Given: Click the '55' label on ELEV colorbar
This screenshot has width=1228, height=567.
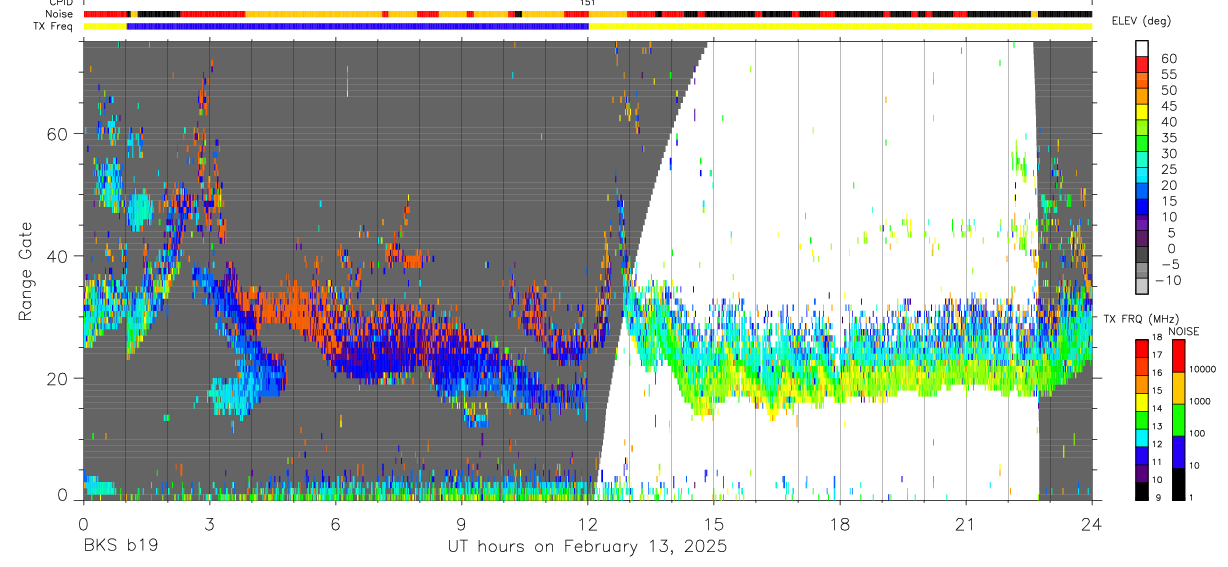Looking at the screenshot, I should [1168, 75].
